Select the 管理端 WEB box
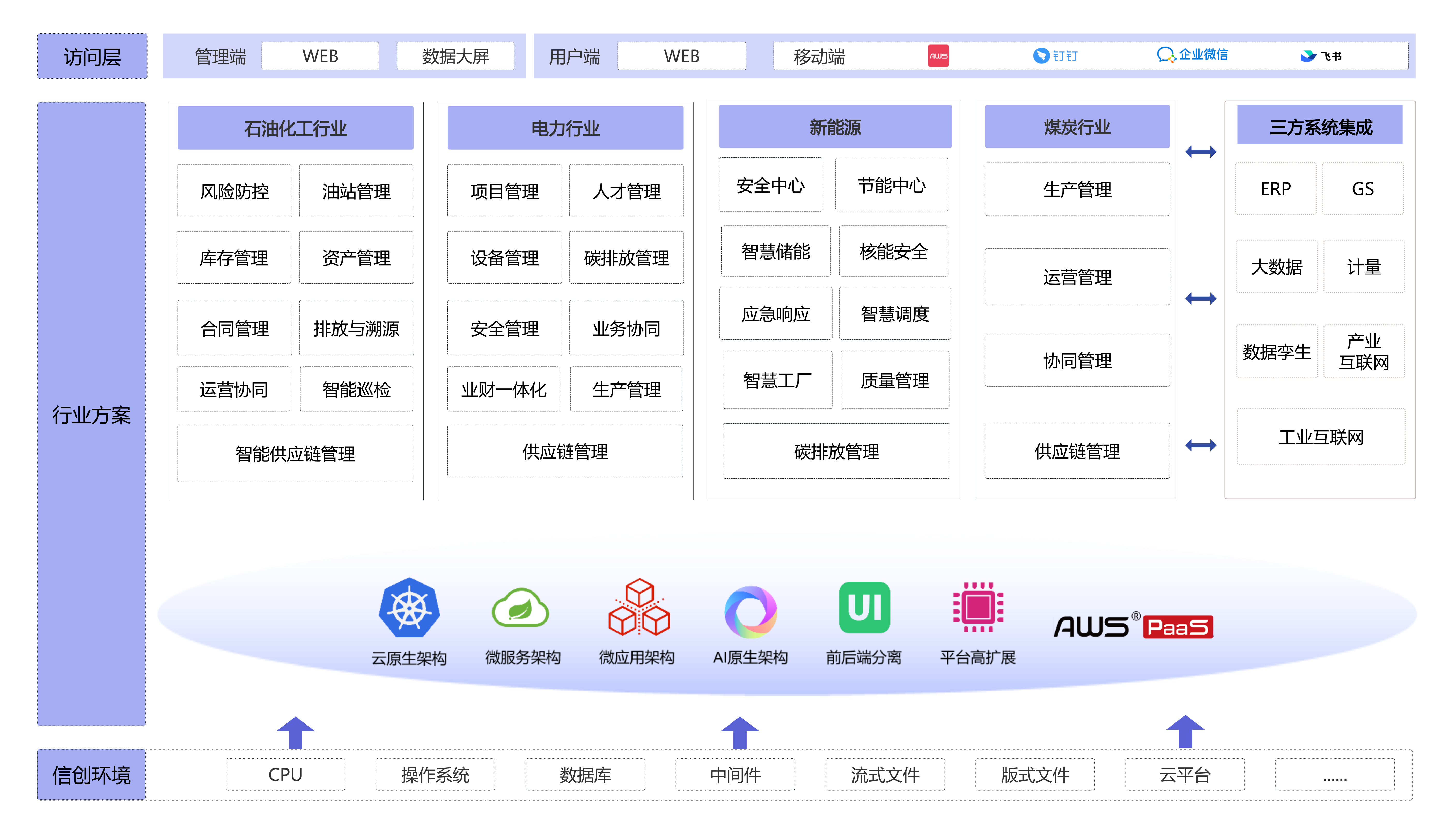 tap(320, 56)
